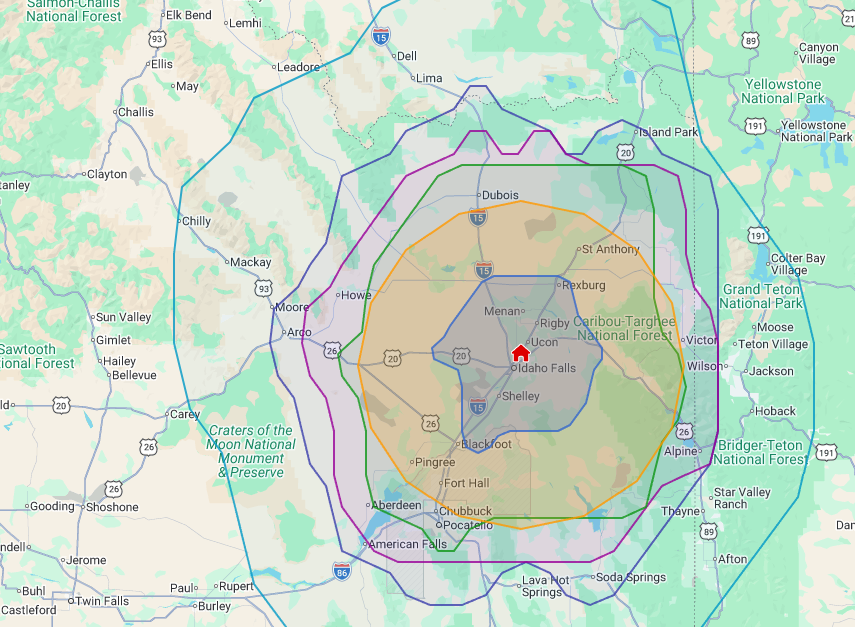Viewport: 855px width, 627px height.
Task: Click the US 89 shield near Canyon Village
Action: 750,40
